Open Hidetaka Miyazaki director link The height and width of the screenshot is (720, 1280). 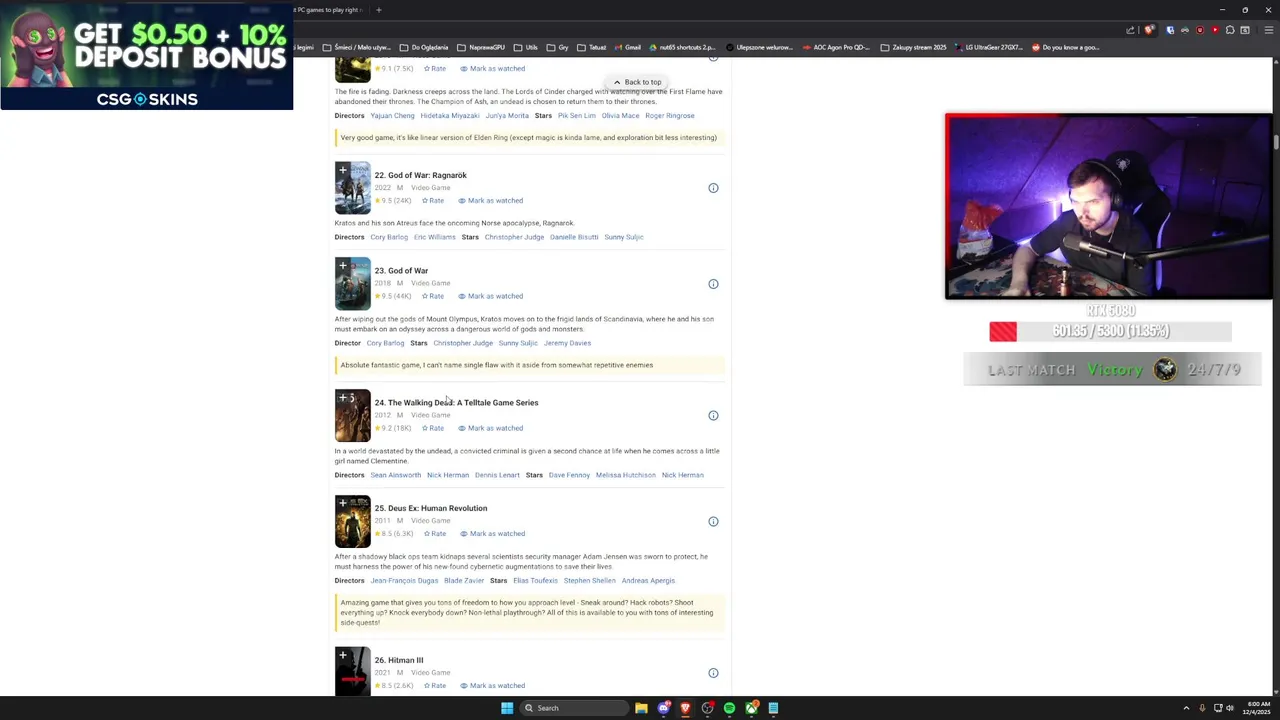(450, 115)
